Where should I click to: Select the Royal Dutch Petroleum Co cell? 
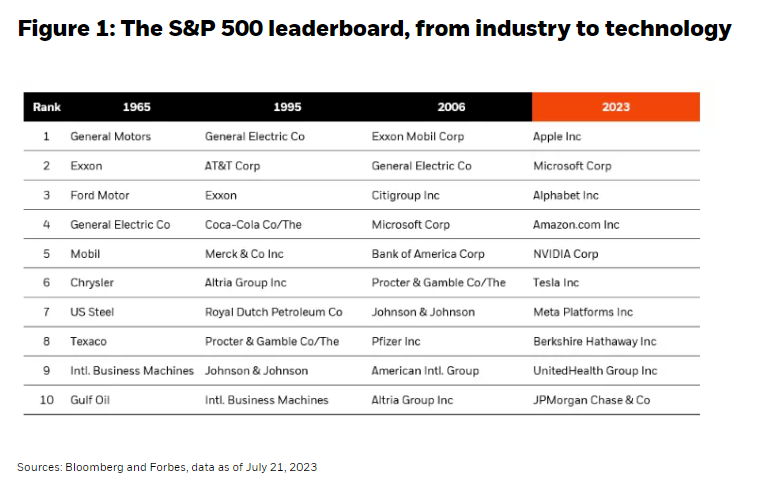[x=273, y=312]
